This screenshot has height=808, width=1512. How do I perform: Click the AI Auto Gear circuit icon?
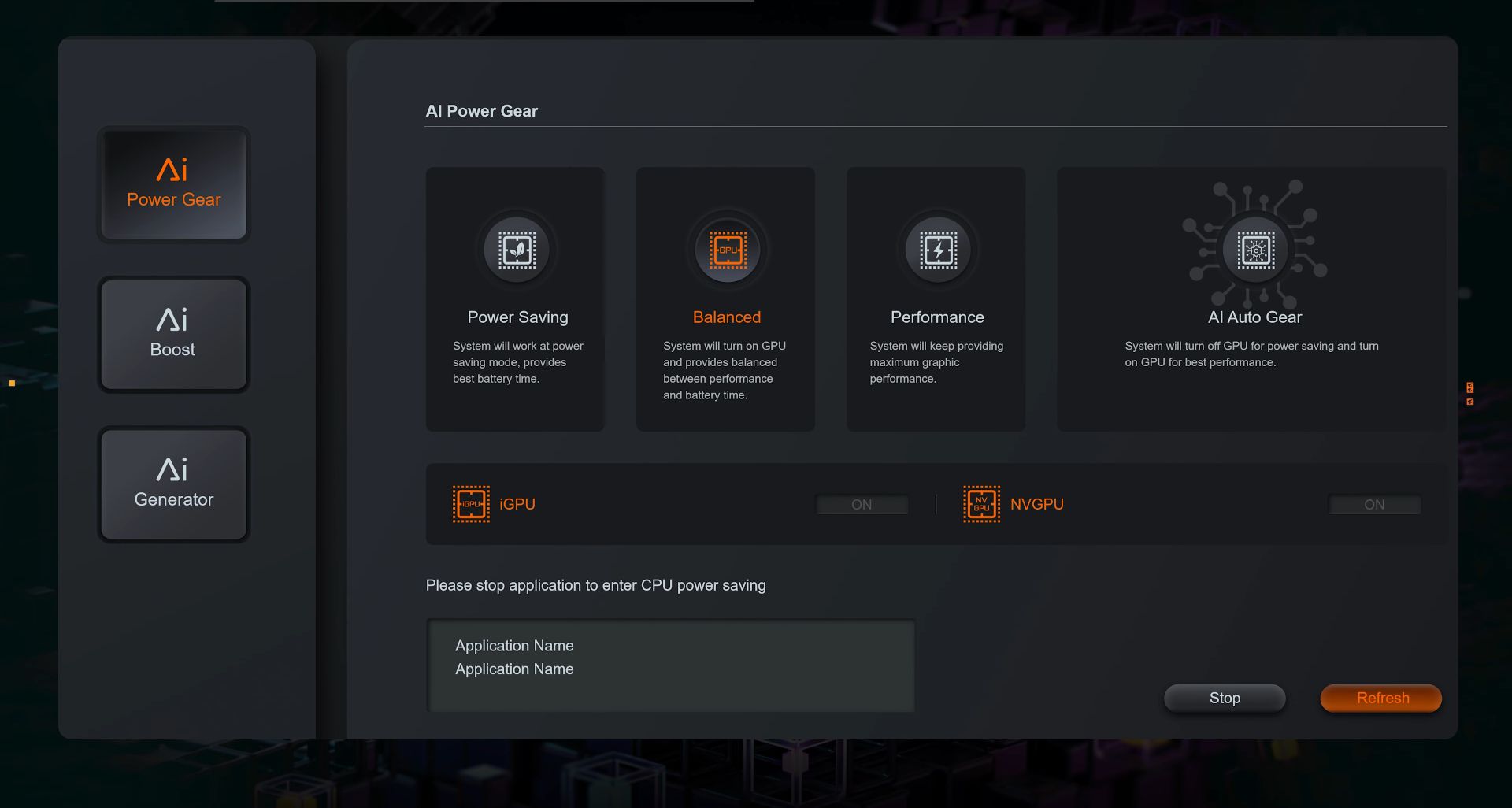[1255, 250]
